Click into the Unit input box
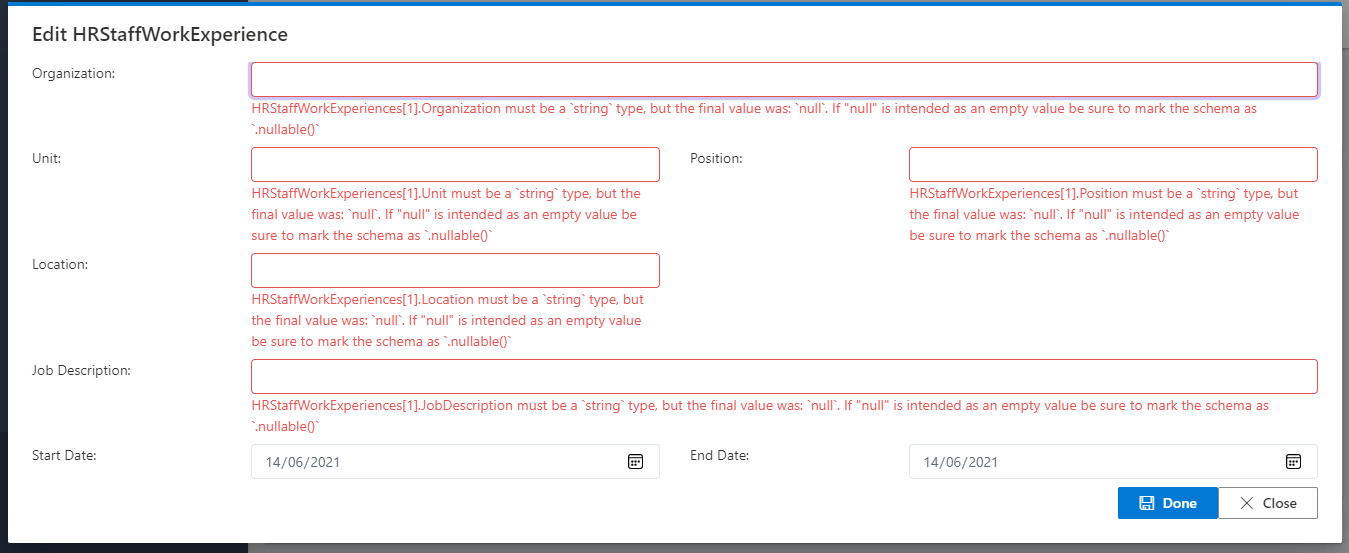 (455, 165)
